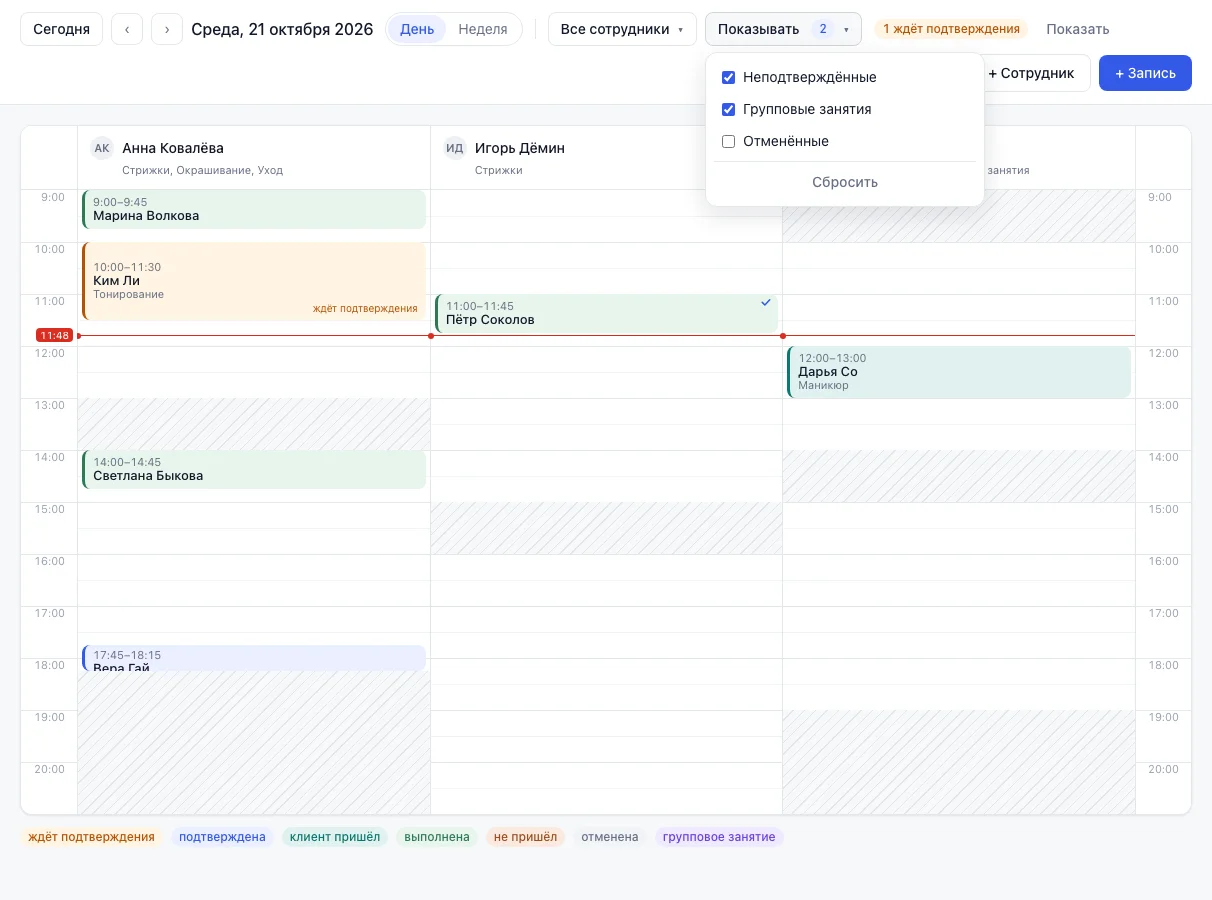Switch to the Неделя view

point(483,29)
